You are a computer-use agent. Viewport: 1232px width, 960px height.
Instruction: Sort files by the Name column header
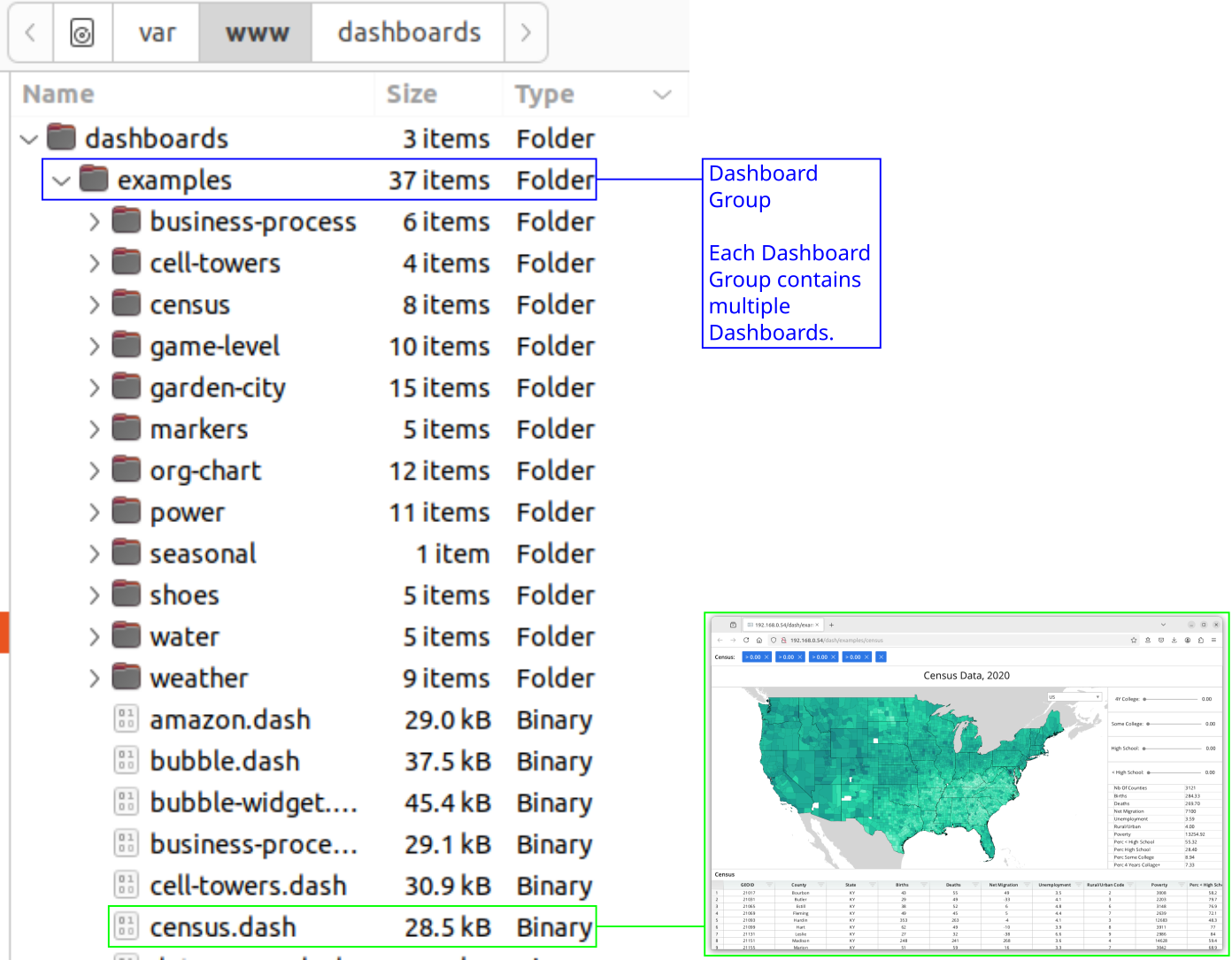pos(58,94)
